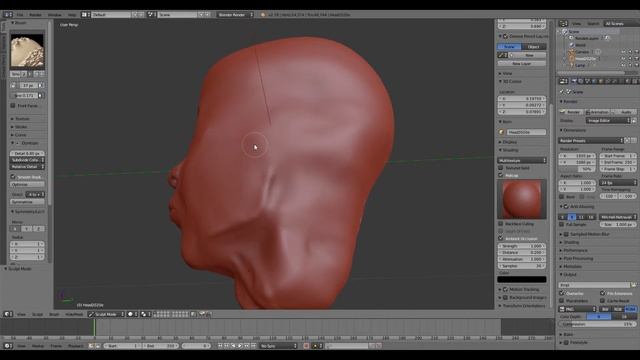Select Scene in Grease Pencil source
The image size is (640, 360).
tap(509, 47)
